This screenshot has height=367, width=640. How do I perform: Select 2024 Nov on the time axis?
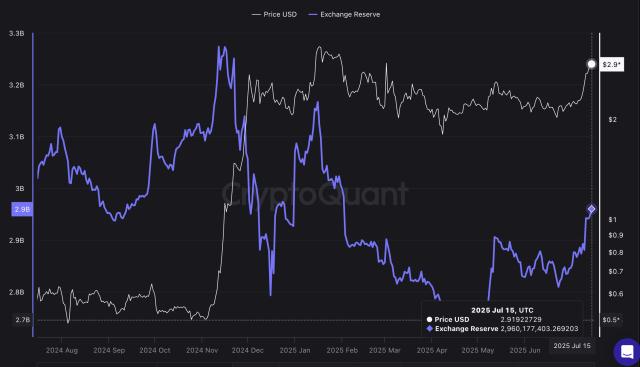pyautogui.click(x=202, y=350)
